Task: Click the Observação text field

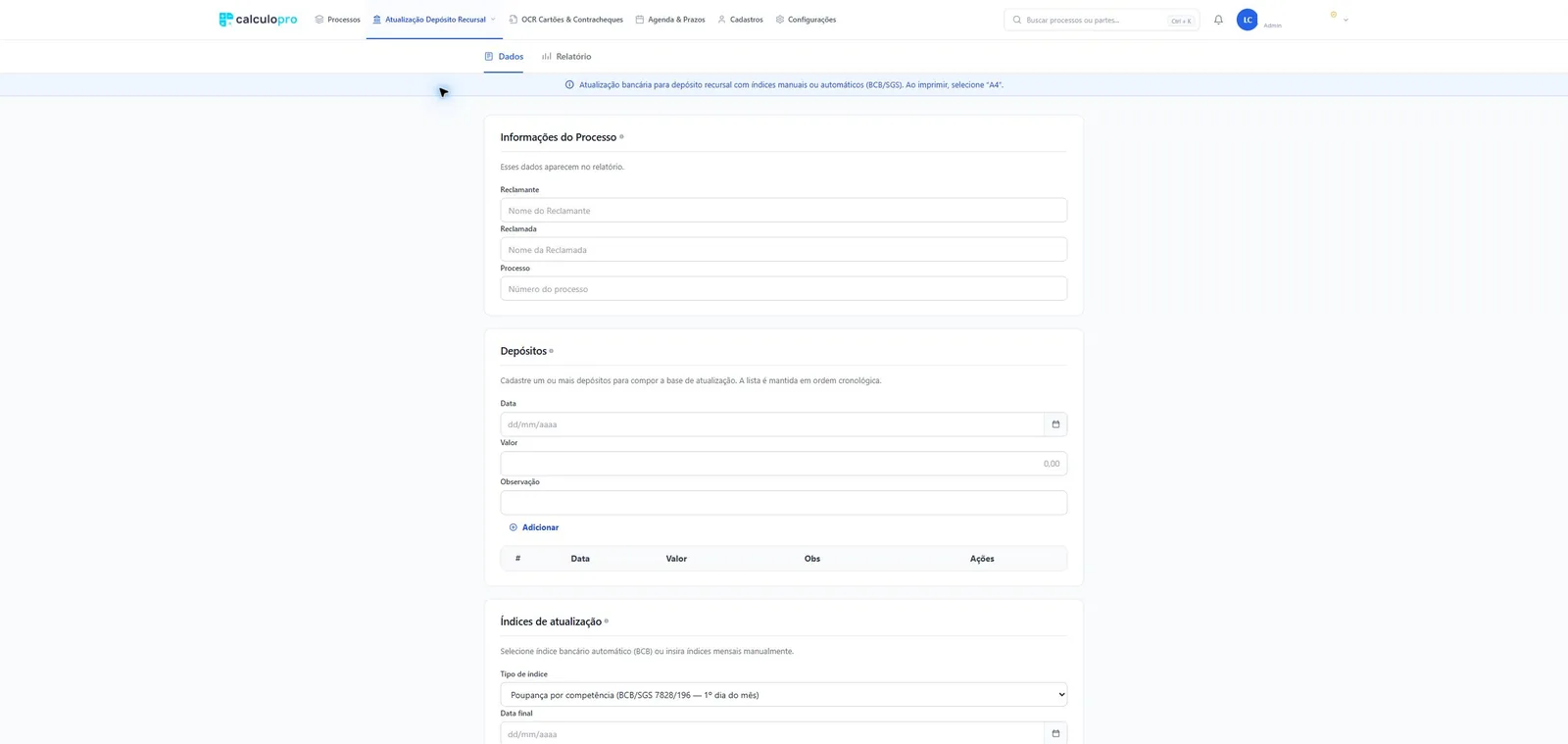Action: pyautogui.click(x=783, y=503)
